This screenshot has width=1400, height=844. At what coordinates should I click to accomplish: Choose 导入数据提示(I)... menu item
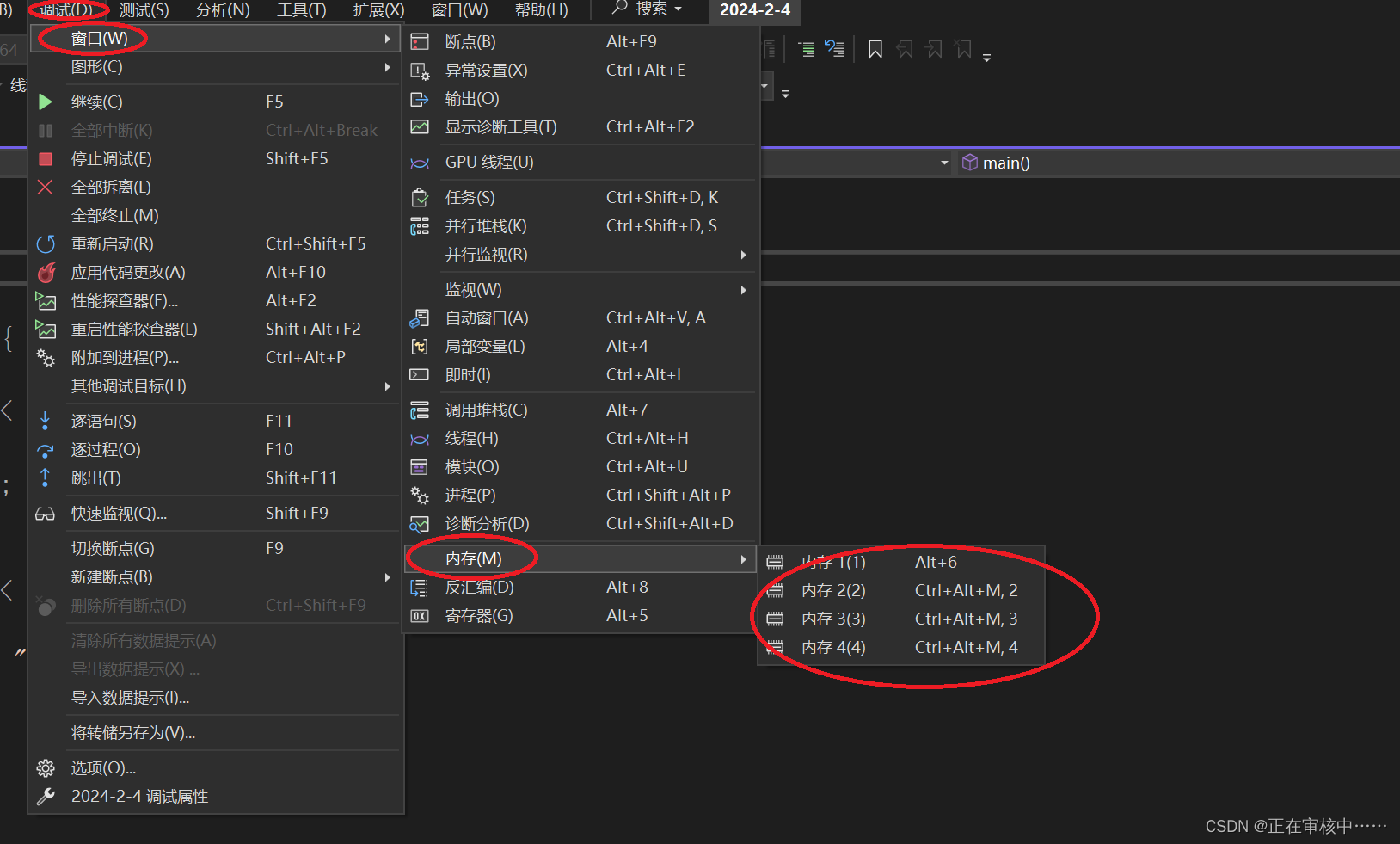216,698
